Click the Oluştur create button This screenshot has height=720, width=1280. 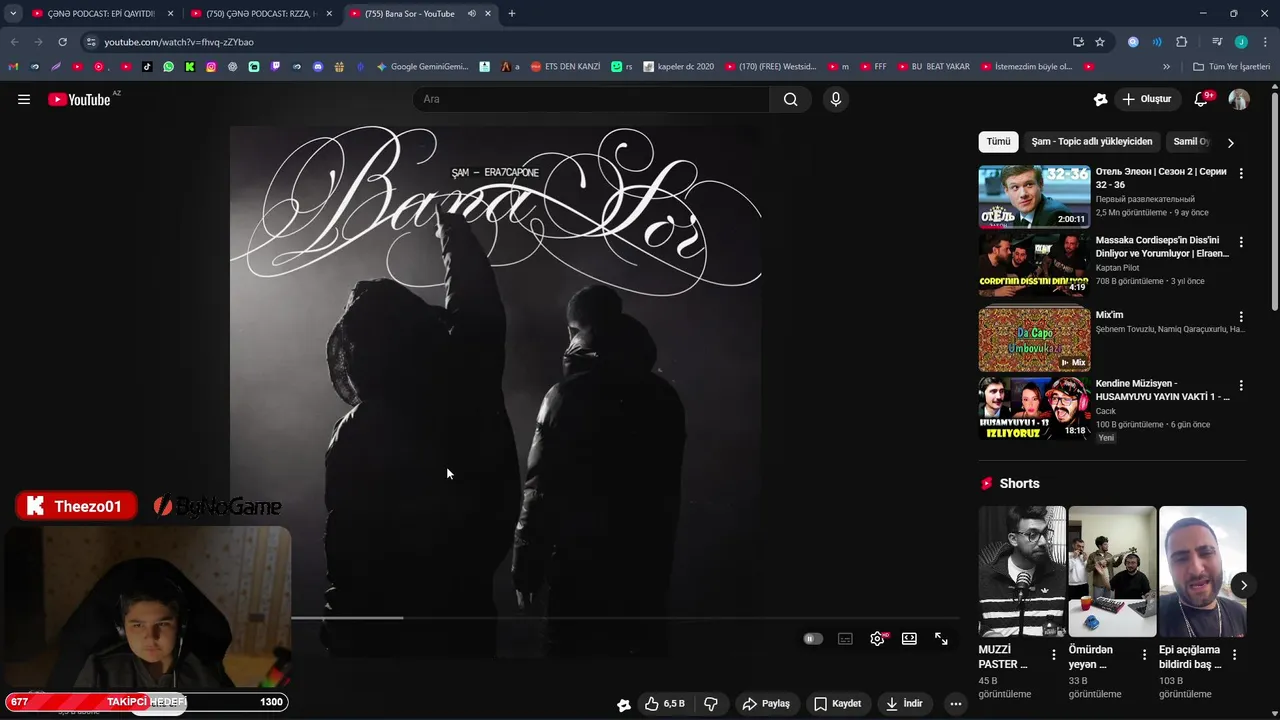[x=1147, y=99]
